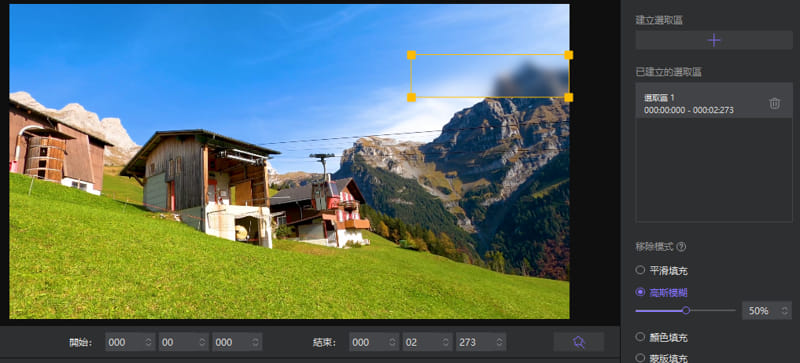800x363 pixels.
Task: Open the 移除模式 help question mark
Action: pyautogui.click(x=681, y=247)
